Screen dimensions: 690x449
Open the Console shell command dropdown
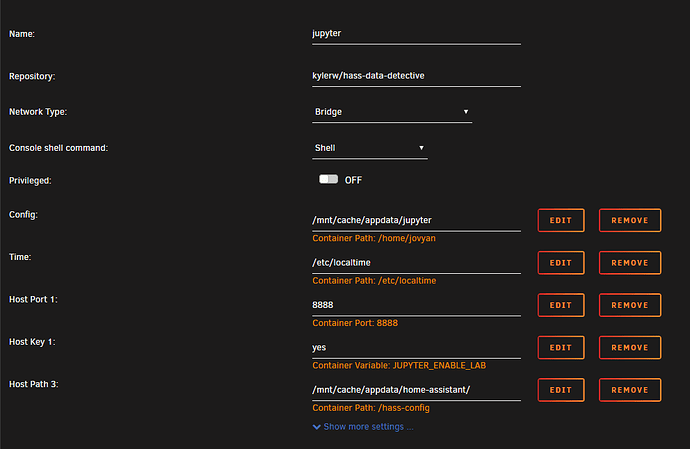pos(370,148)
